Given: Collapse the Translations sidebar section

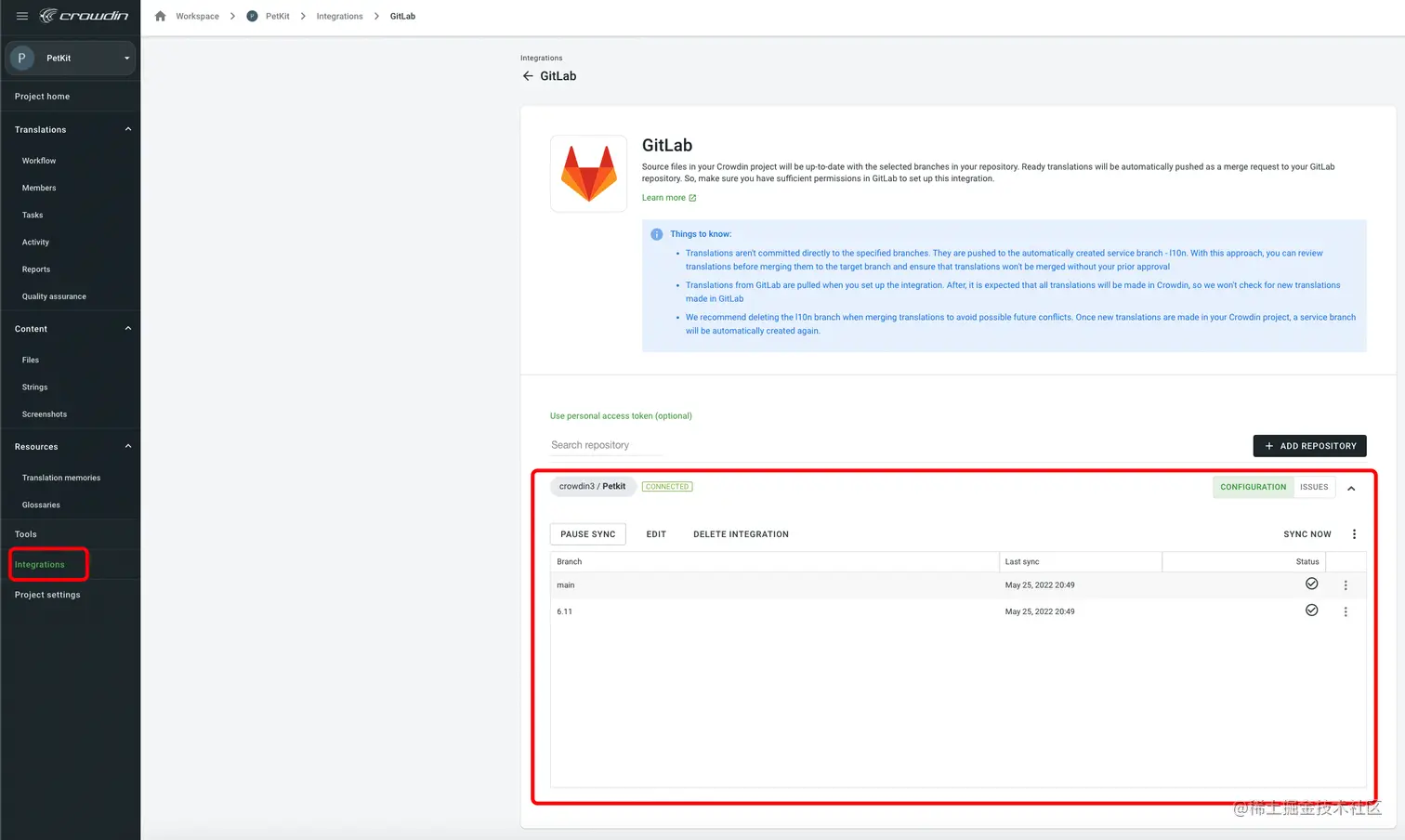Looking at the screenshot, I should (128, 129).
